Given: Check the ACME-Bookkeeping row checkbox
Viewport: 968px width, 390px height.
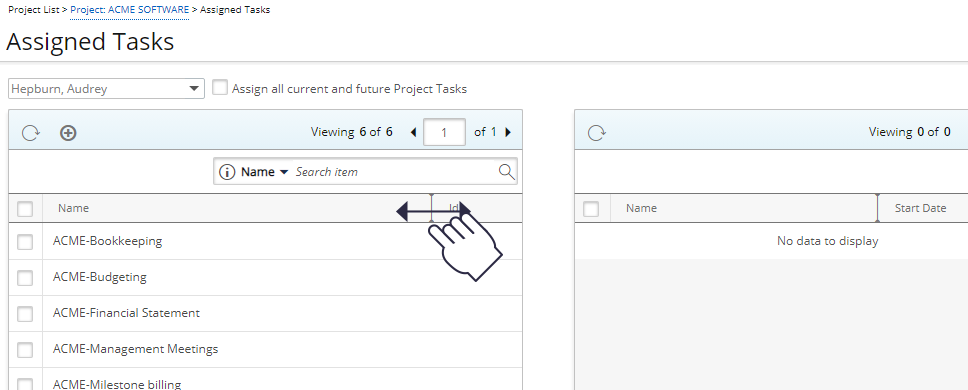Looking at the screenshot, I should point(25,243).
